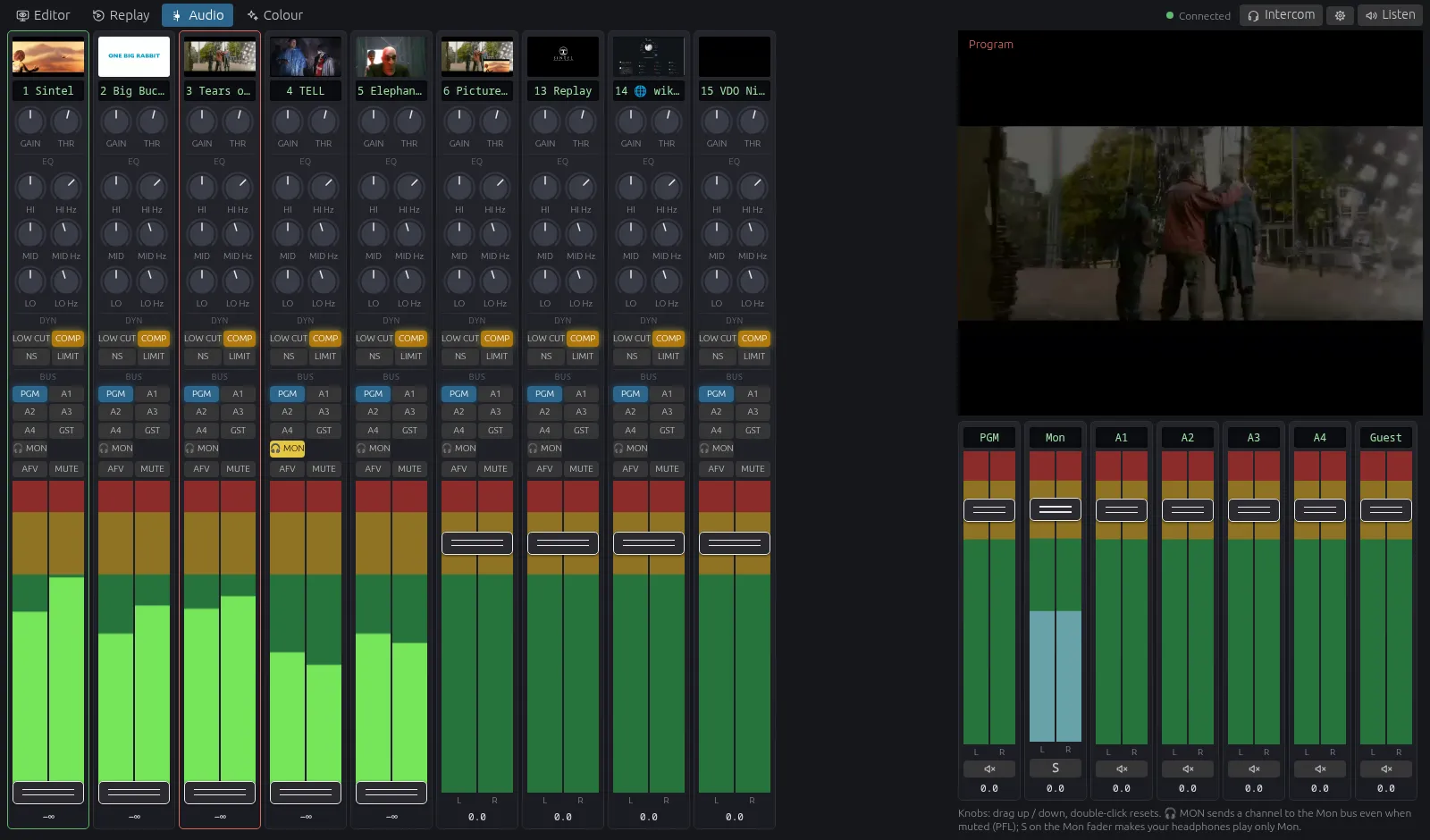Switch to the Replay tab
This screenshot has height=840, width=1430.
click(x=122, y=15)
